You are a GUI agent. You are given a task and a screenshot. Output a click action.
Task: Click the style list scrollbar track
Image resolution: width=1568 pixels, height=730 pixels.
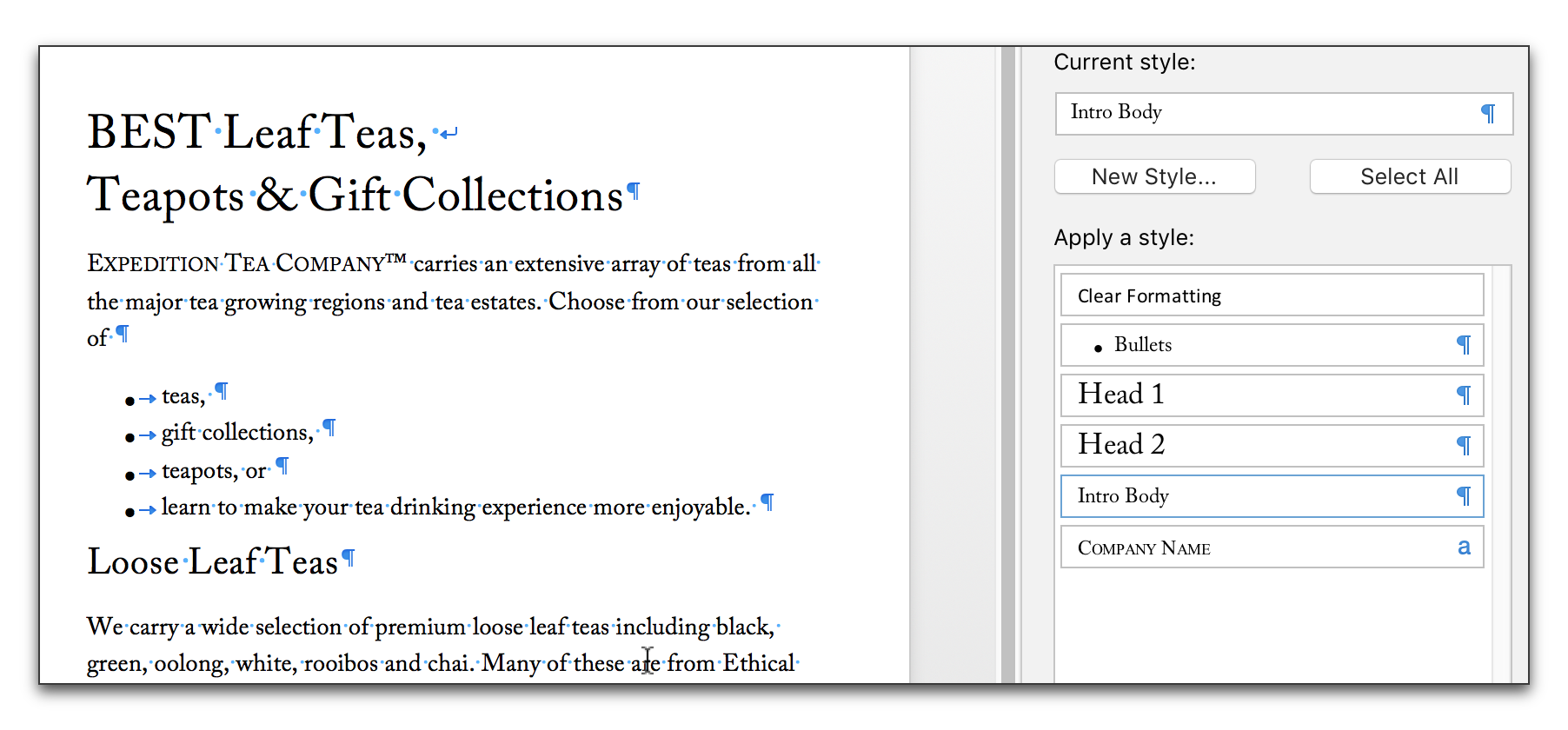tap(1501, 474)
